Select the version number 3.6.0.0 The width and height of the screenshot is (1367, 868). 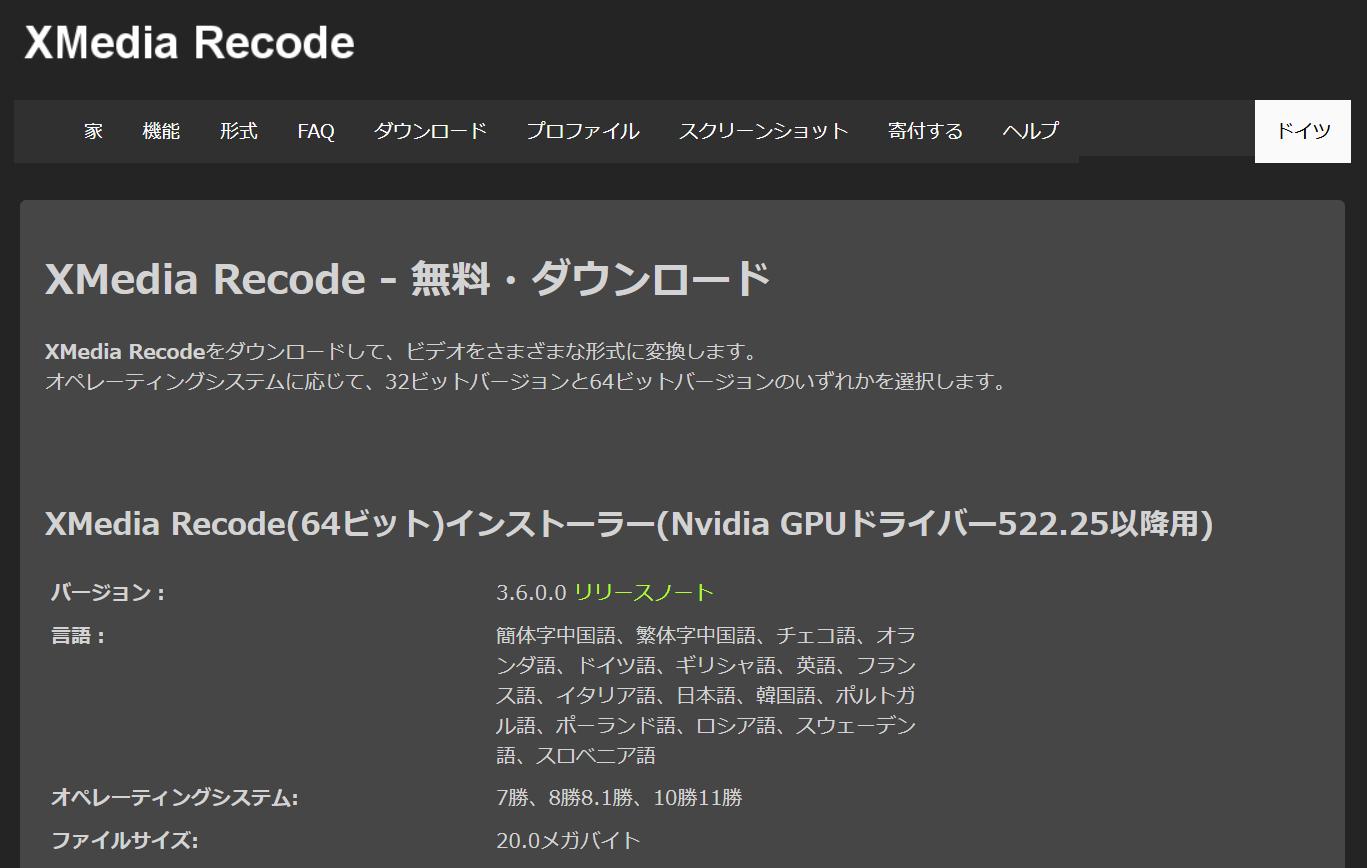click(531, 593)
